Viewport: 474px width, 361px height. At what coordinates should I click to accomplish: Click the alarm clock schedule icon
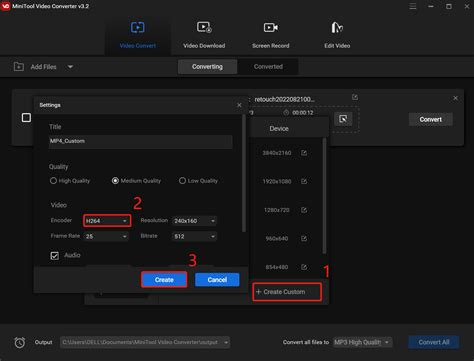click(20, 342)
